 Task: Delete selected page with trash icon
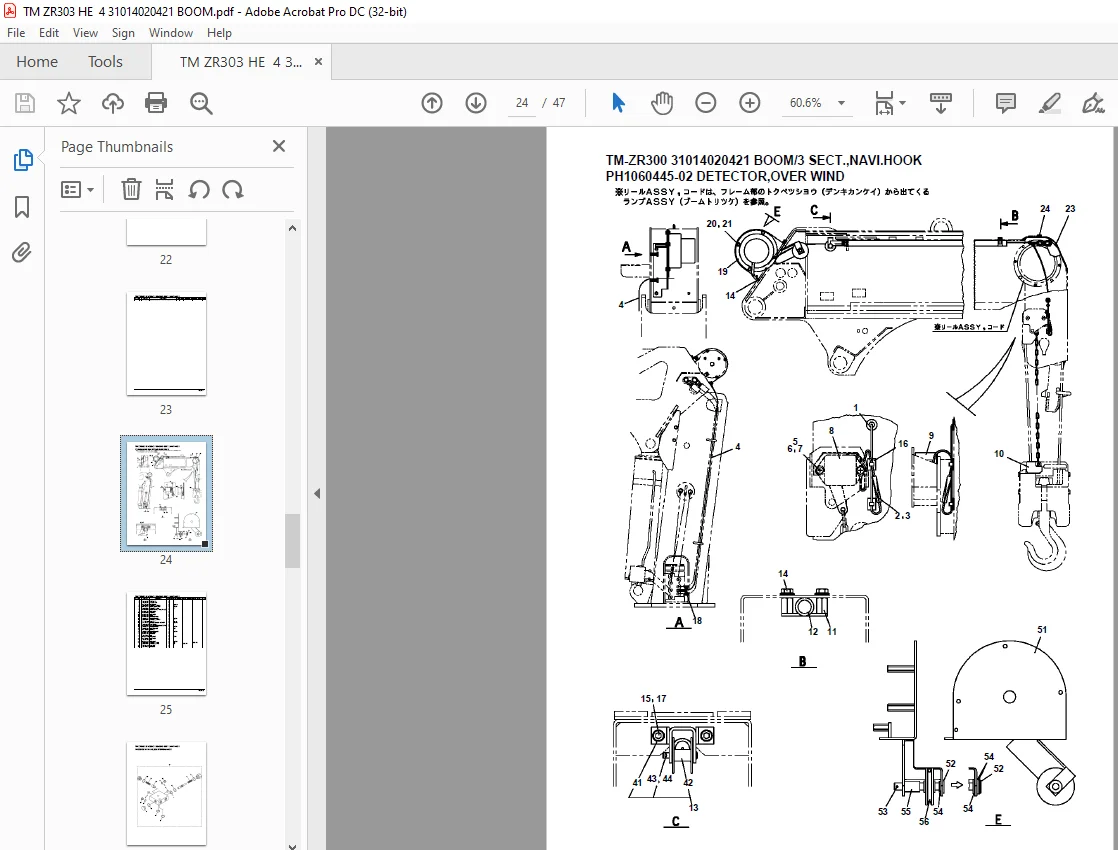131,190
